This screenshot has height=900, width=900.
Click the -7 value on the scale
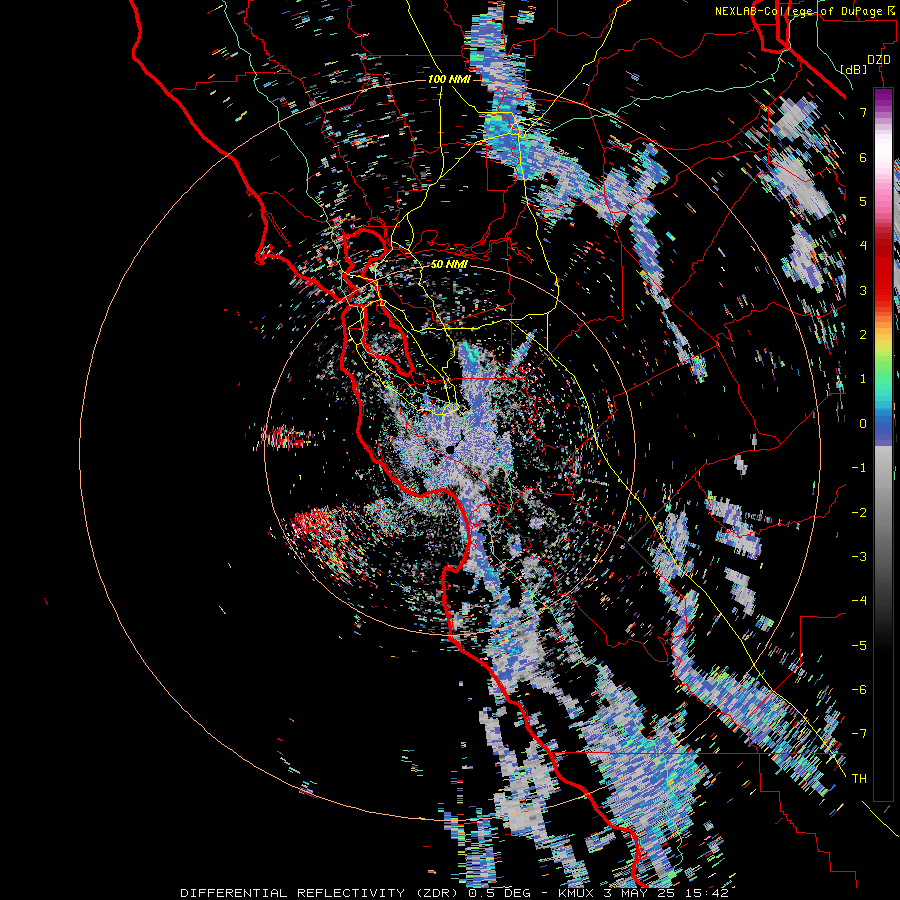[x=859, y=734]
